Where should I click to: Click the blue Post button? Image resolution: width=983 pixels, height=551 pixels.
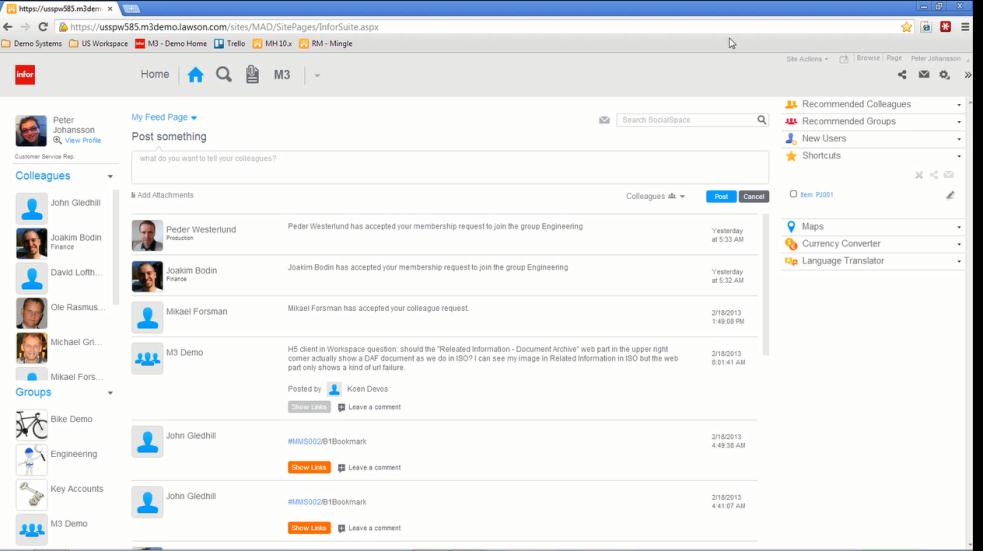click(721, 196)
